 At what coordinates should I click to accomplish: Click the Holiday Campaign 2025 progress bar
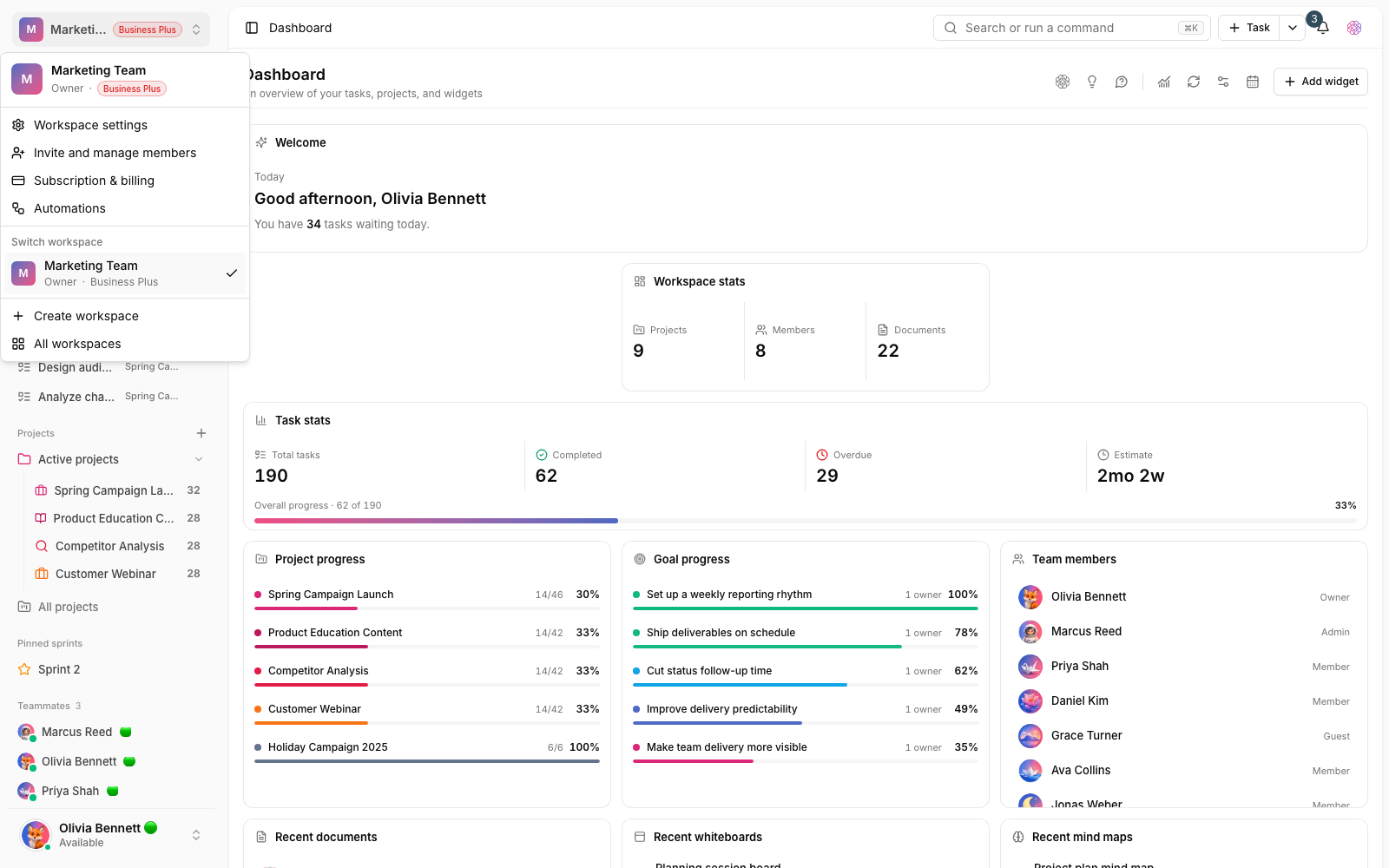click(427, 761)
